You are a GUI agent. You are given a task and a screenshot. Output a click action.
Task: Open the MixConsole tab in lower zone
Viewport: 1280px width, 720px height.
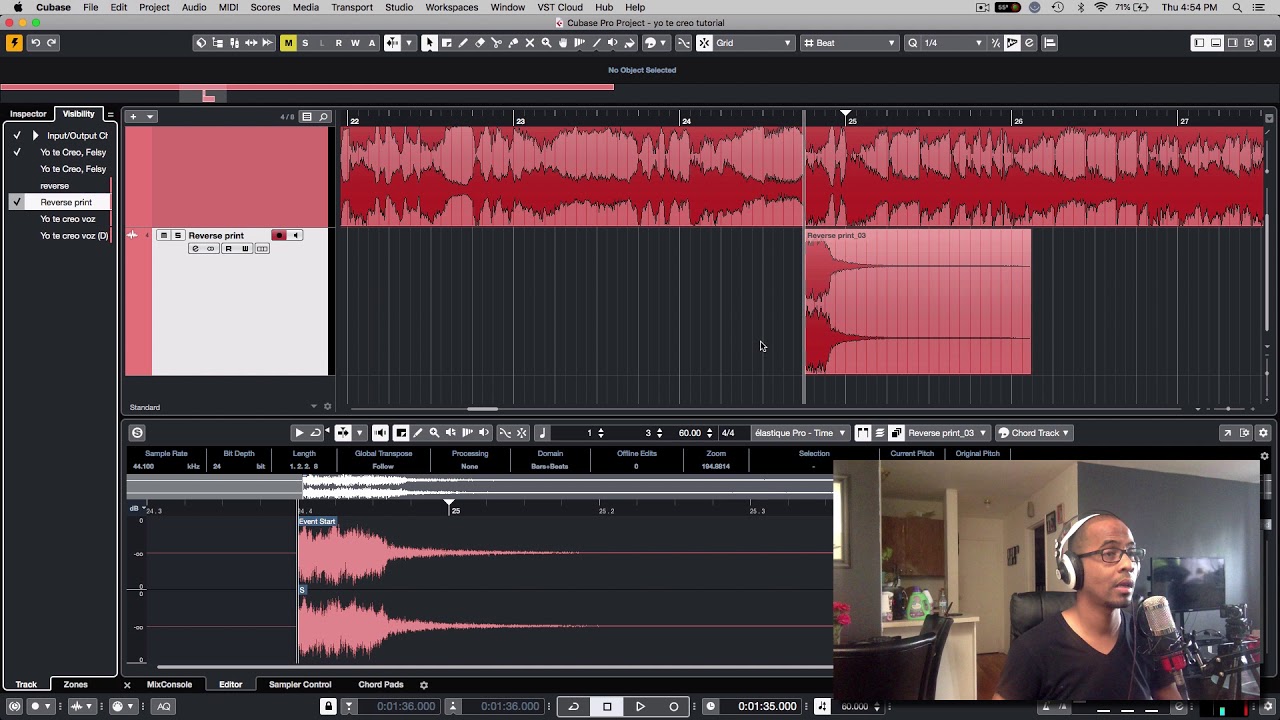169,685
